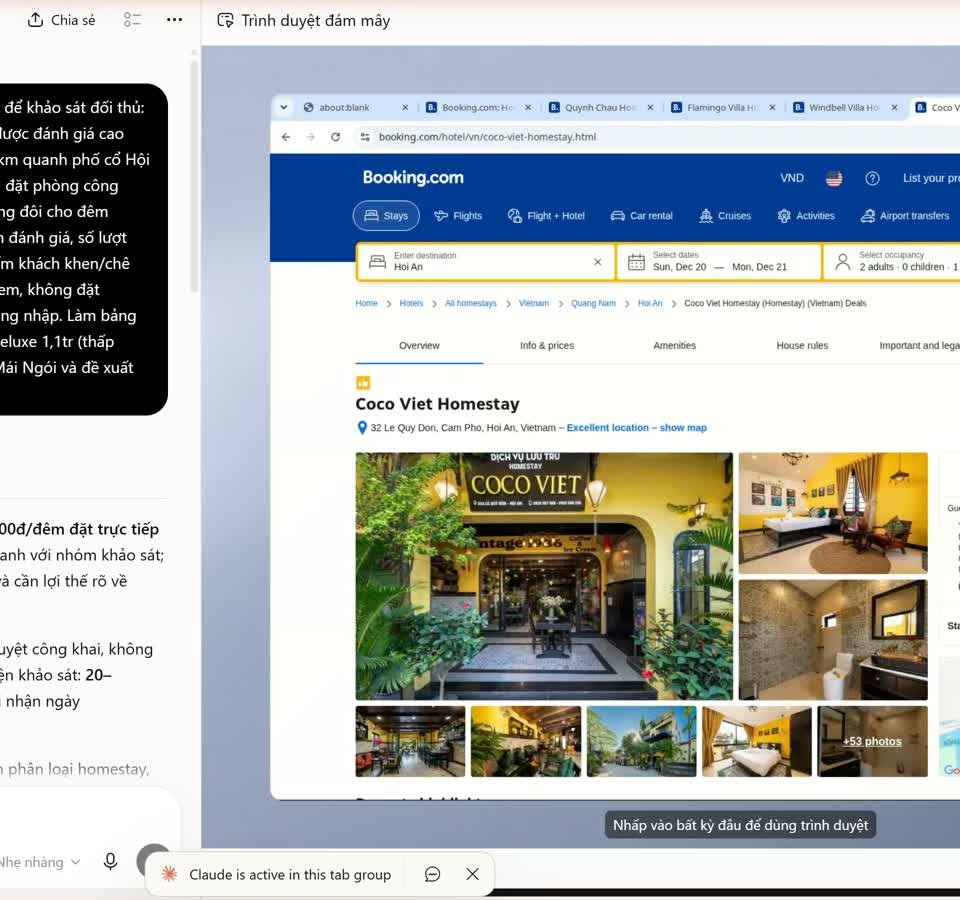The width and height of the screenshot is (960, 900).
Task: Select the House rules tab
Action: click(802, 346)
